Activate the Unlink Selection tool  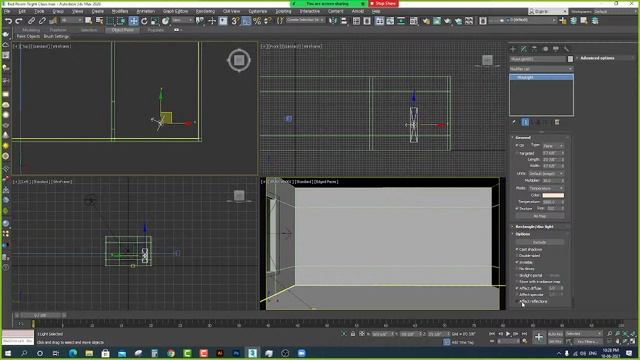point(42,21)
